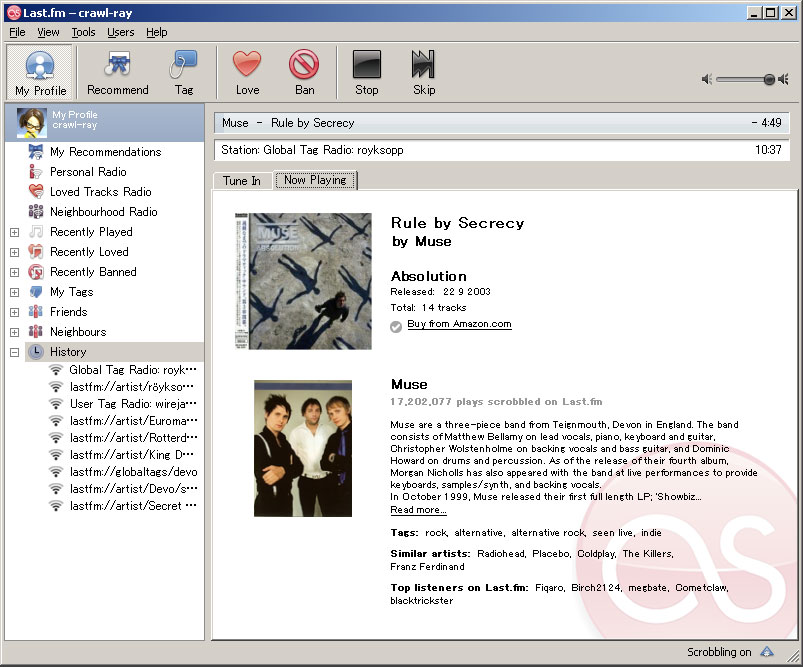Start Personal Radio from sidebar
Viewport: 803px width, 667px height.
pos(88,172)
